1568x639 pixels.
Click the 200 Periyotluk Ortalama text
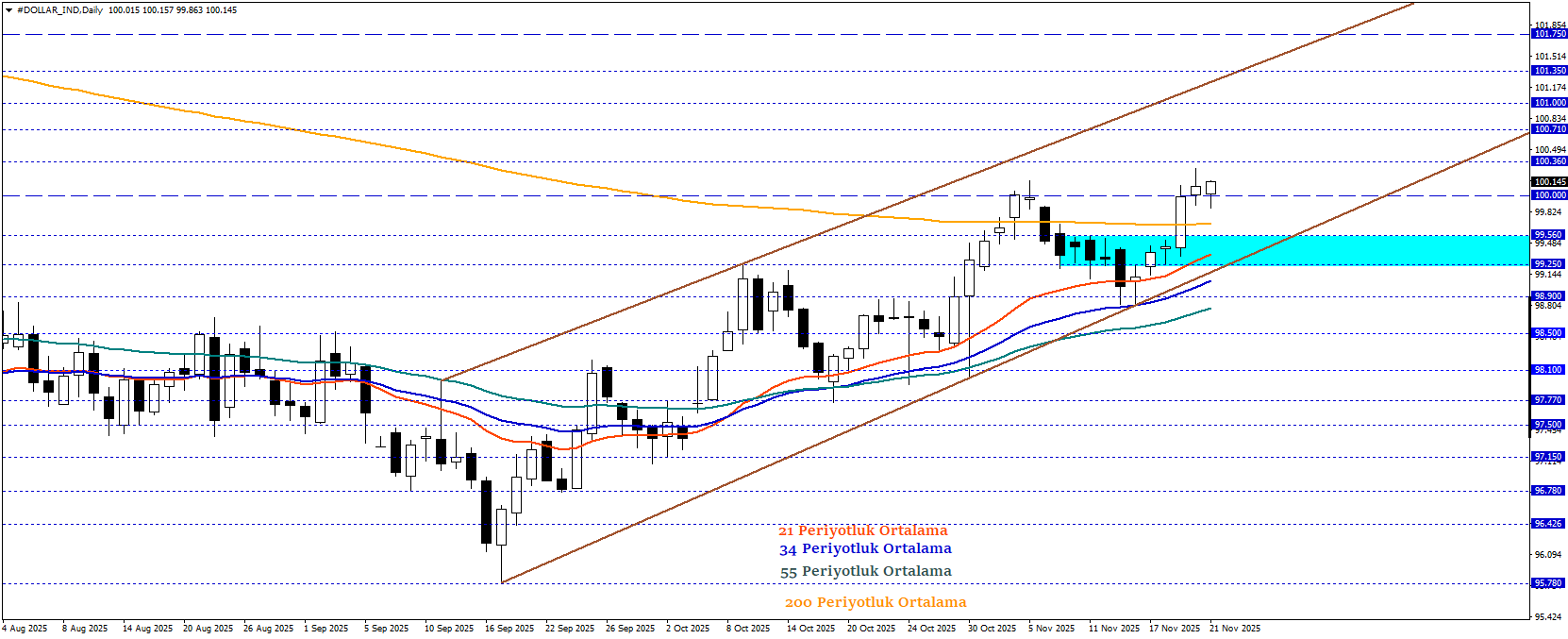(x=876, y=602)
